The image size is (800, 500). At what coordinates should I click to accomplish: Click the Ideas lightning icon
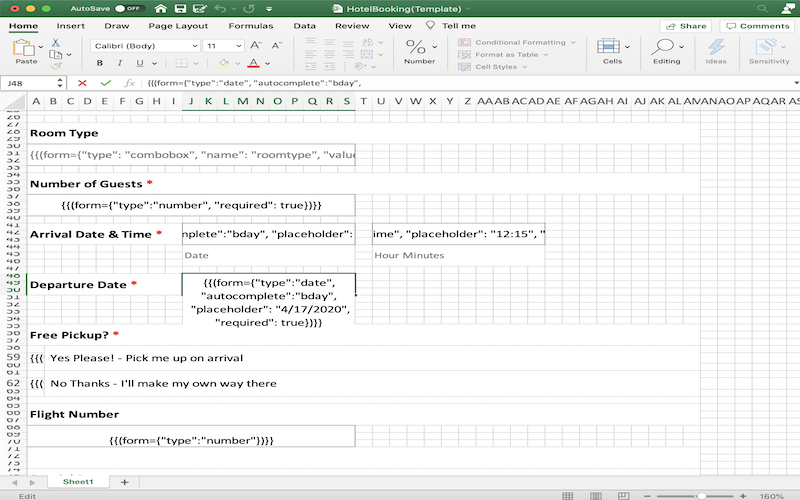(716, 50)
